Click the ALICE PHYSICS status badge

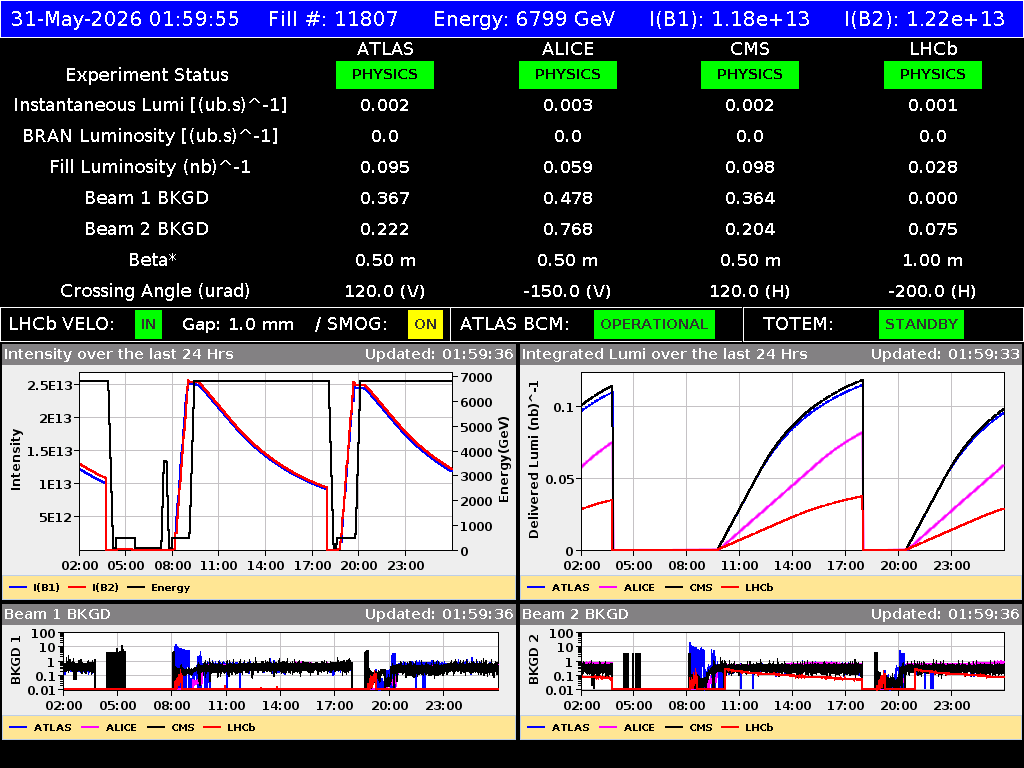point(568,74)
